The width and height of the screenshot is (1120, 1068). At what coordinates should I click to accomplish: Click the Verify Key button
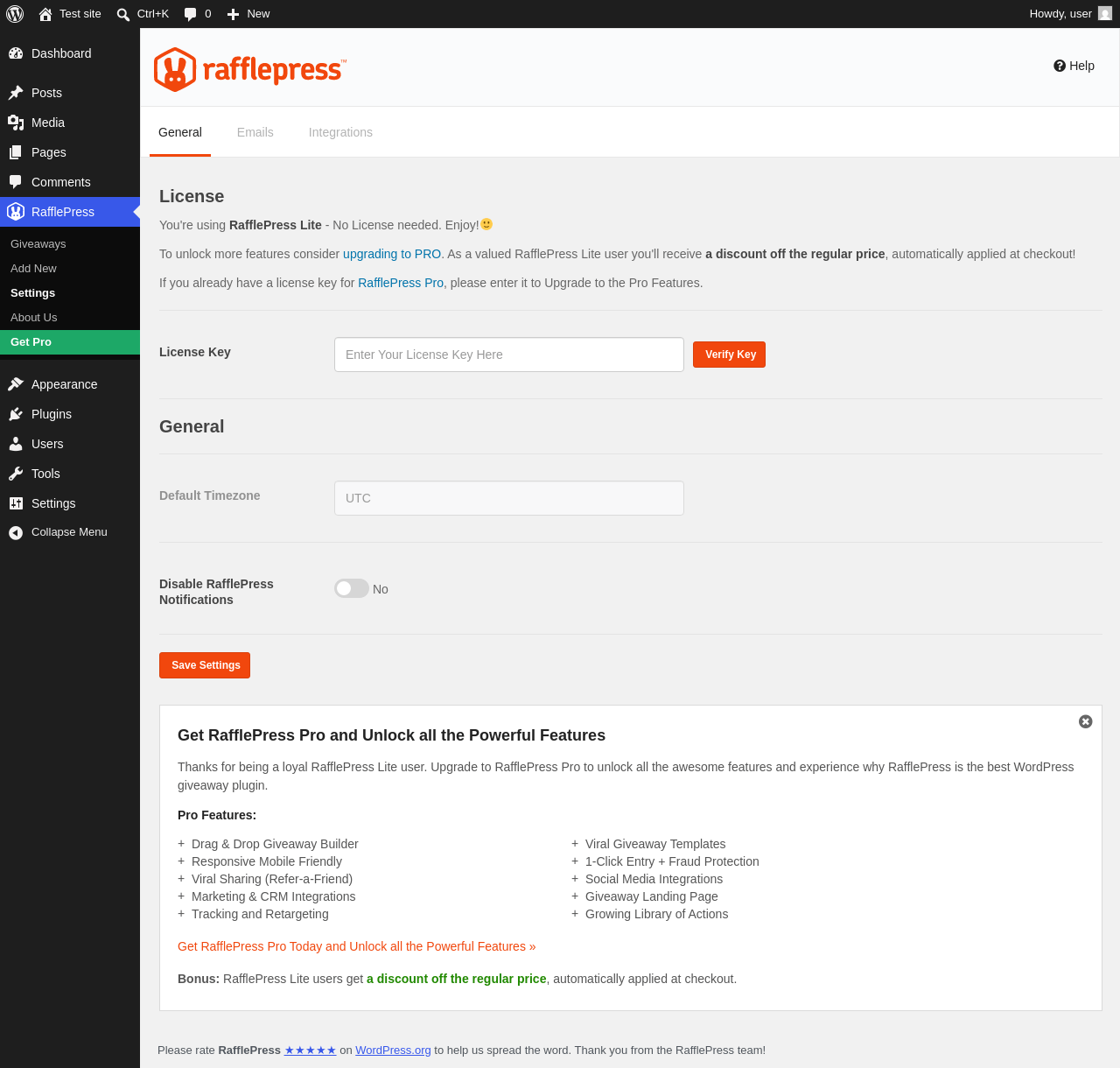(729, 355)
